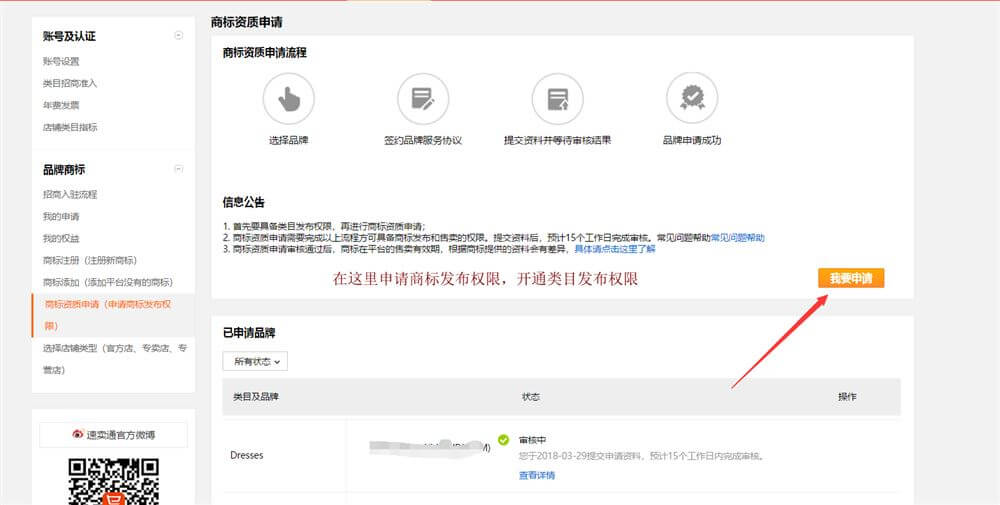Click the orange 我要申请 button

tap(850, 278)
